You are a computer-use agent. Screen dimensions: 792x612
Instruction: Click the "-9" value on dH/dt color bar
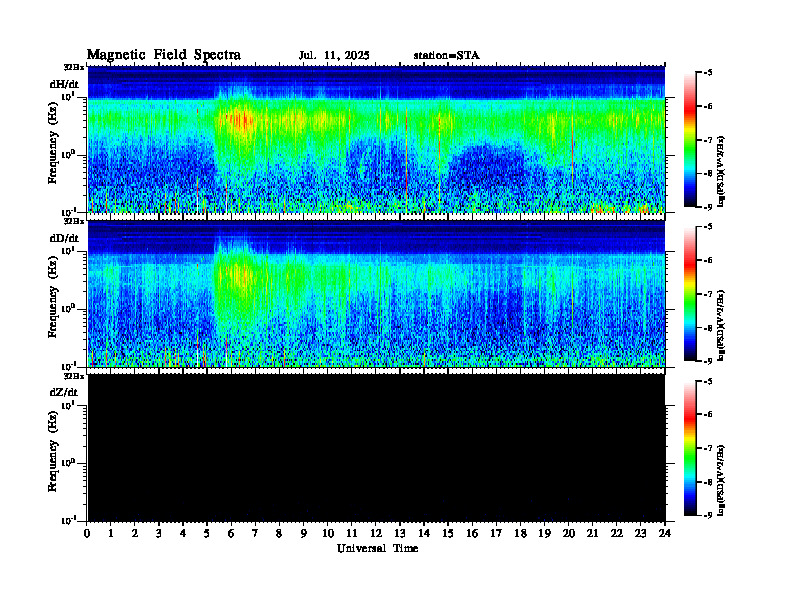point(707,207)
